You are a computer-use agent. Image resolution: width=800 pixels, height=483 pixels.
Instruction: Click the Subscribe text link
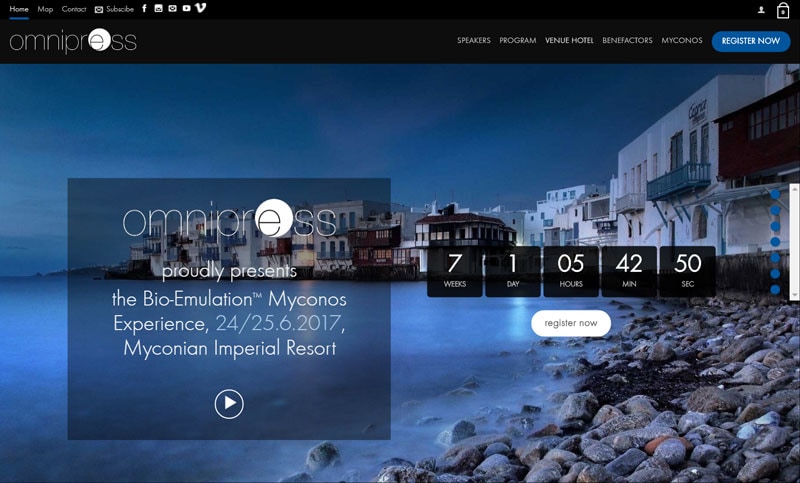pos(120,9)
